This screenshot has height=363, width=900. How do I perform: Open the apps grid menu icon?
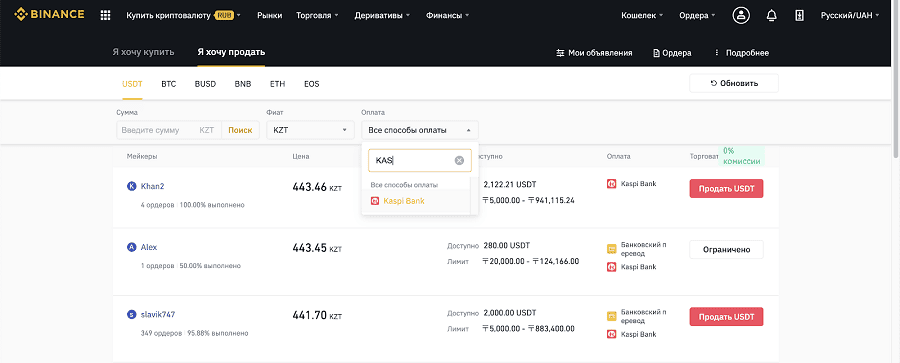(105, 16)
